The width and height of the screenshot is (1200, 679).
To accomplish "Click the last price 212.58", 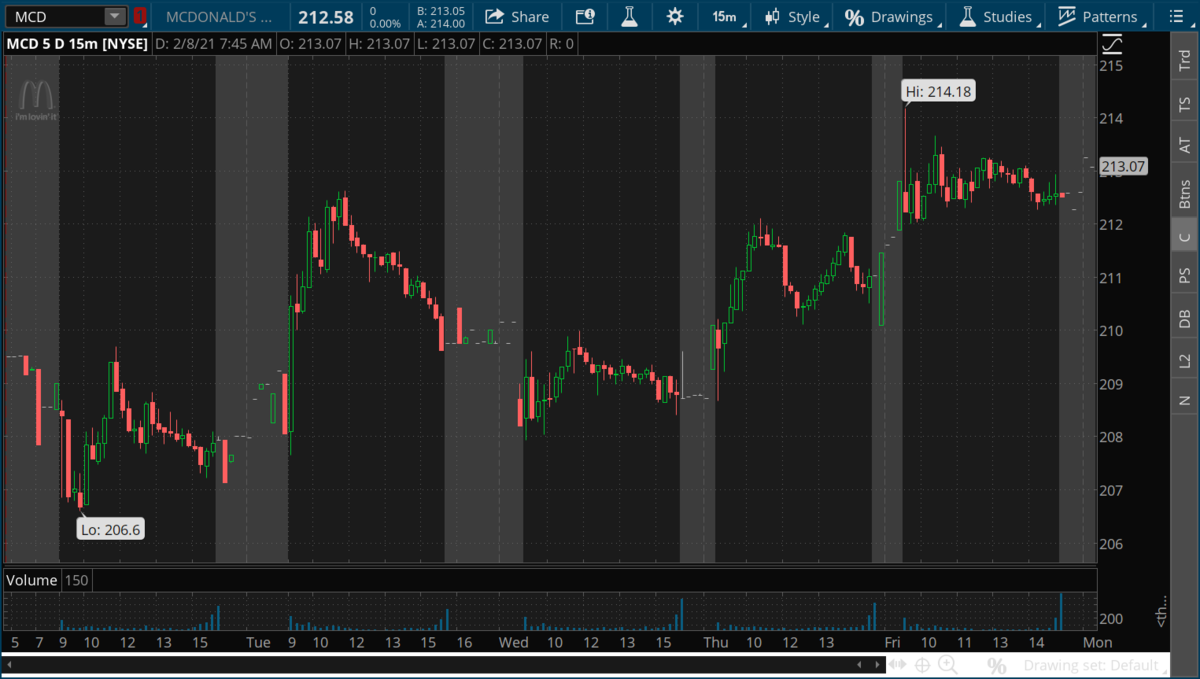I will pyautogui.click(x=326, y=17).
